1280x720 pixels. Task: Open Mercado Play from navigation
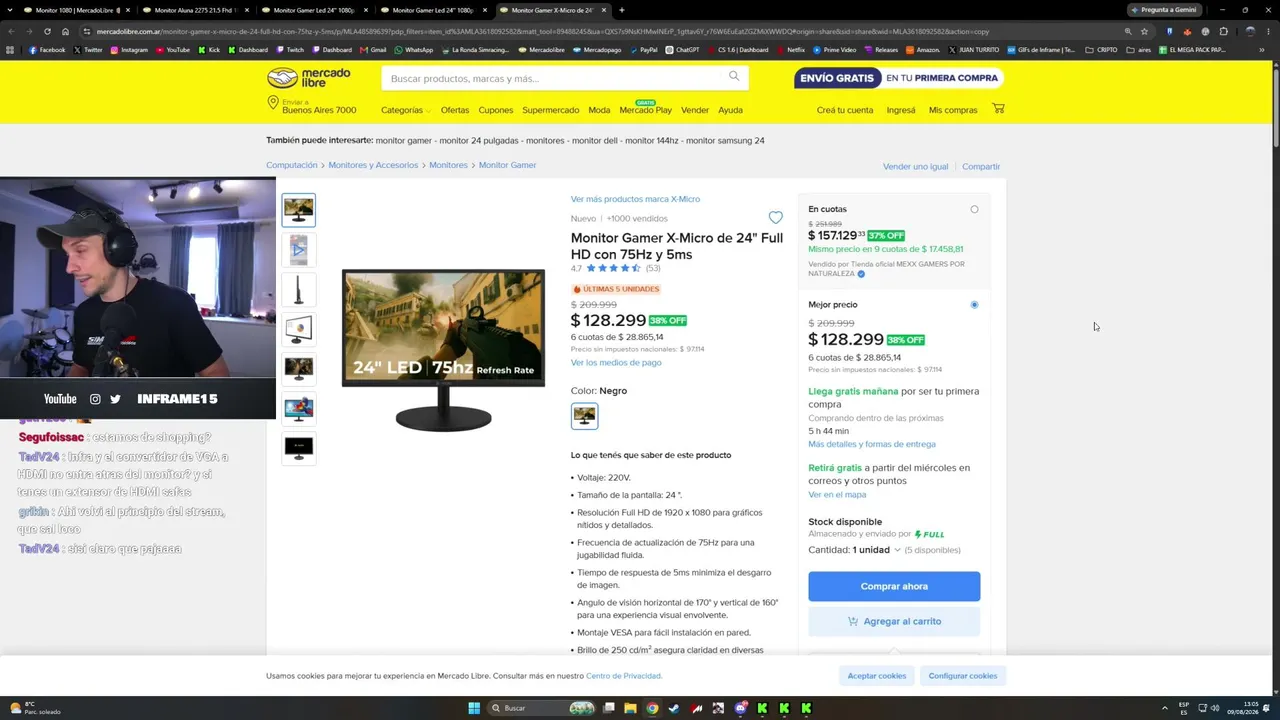click(646, 109)
